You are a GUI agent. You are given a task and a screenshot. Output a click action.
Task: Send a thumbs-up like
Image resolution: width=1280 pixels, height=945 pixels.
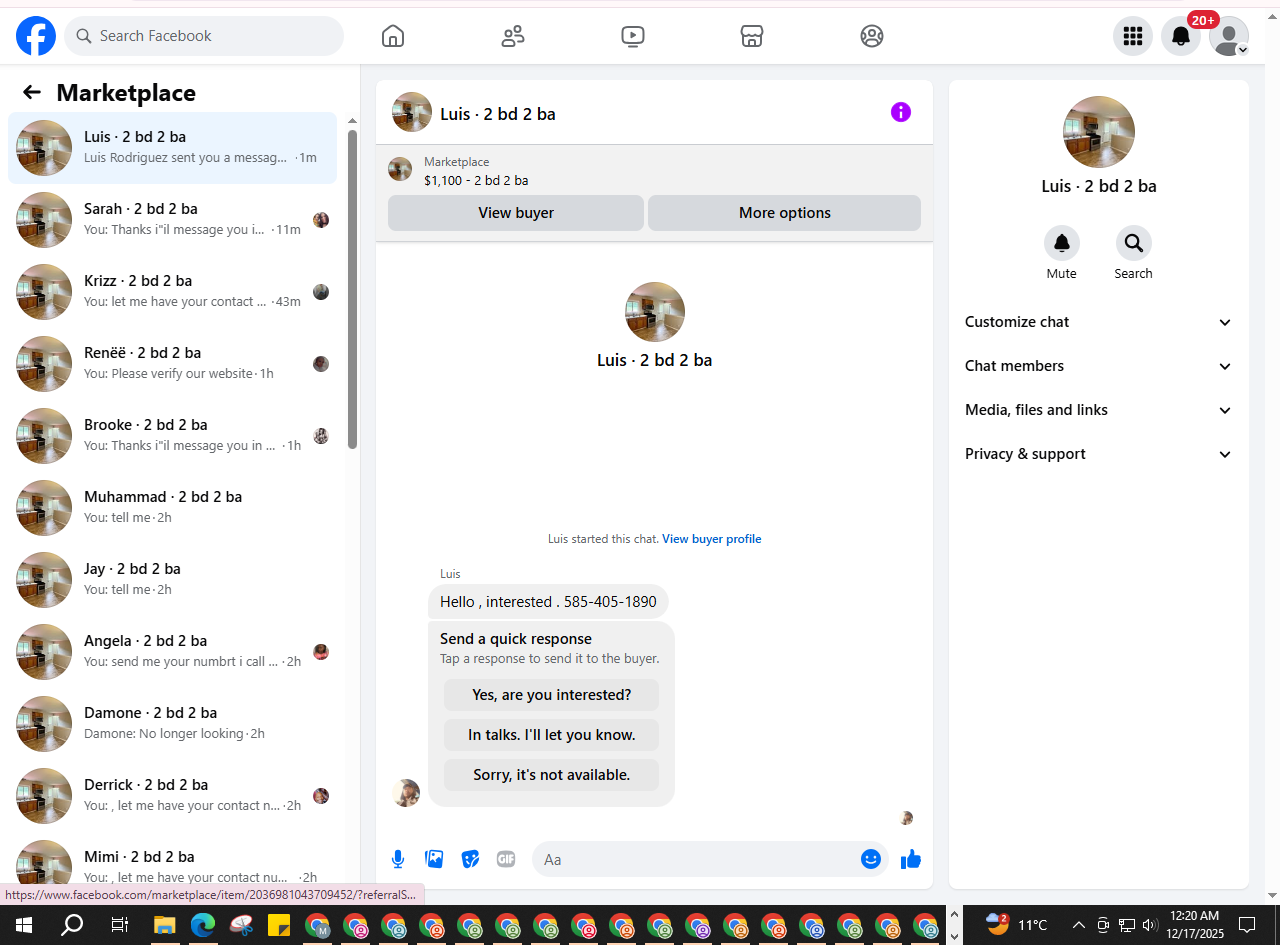click(910, 859)
